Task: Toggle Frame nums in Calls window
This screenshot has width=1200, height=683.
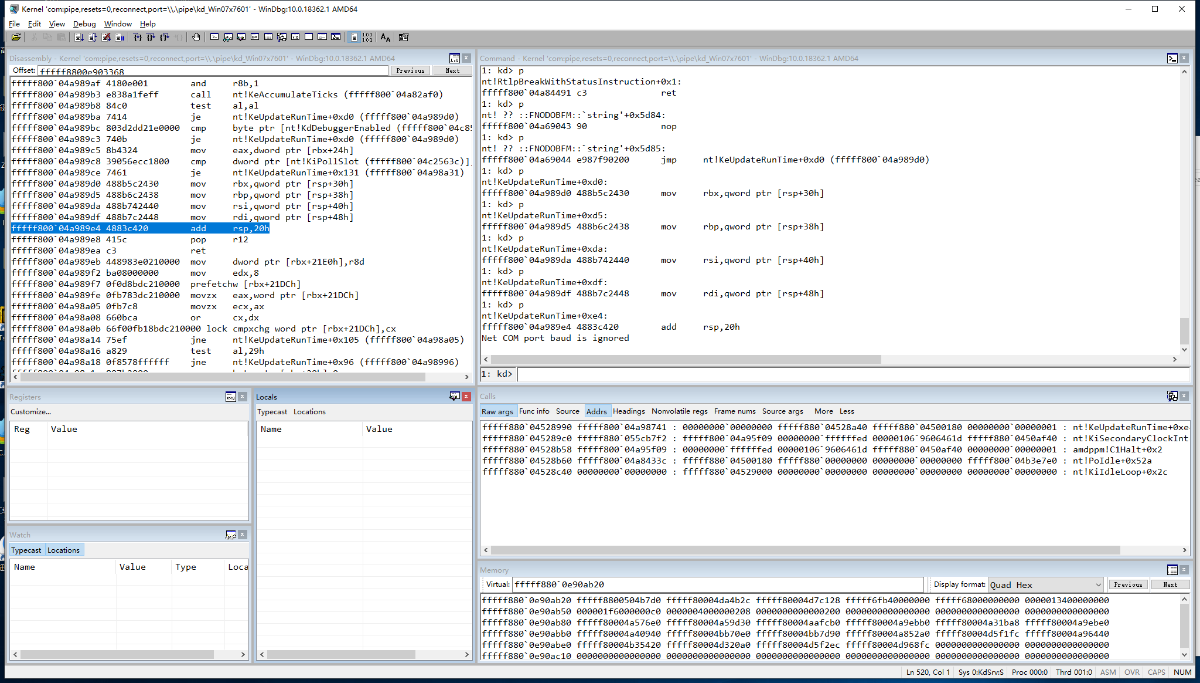Action: tap(735, 411)
